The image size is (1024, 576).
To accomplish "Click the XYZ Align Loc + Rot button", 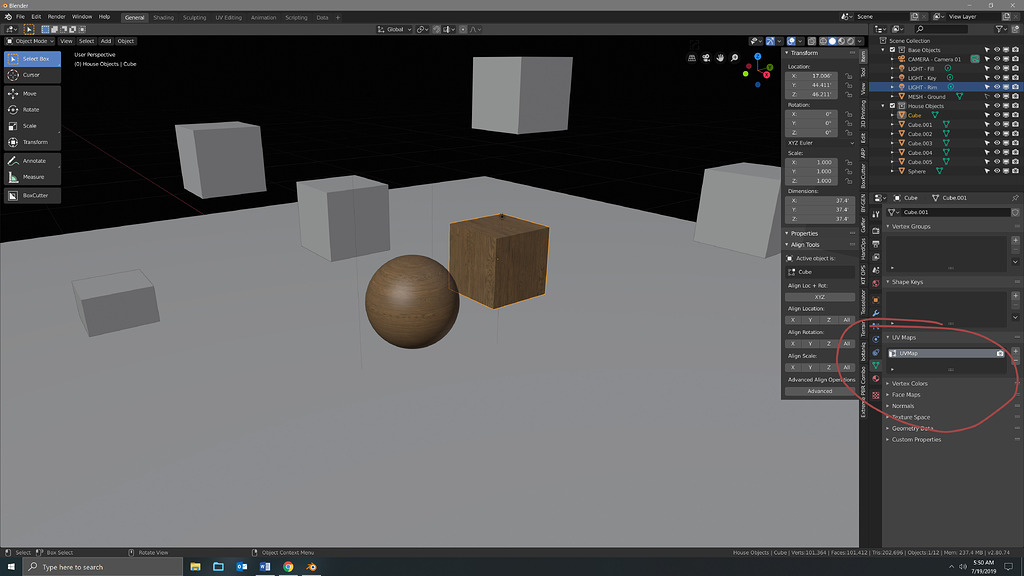I will [x=820, y=297].
